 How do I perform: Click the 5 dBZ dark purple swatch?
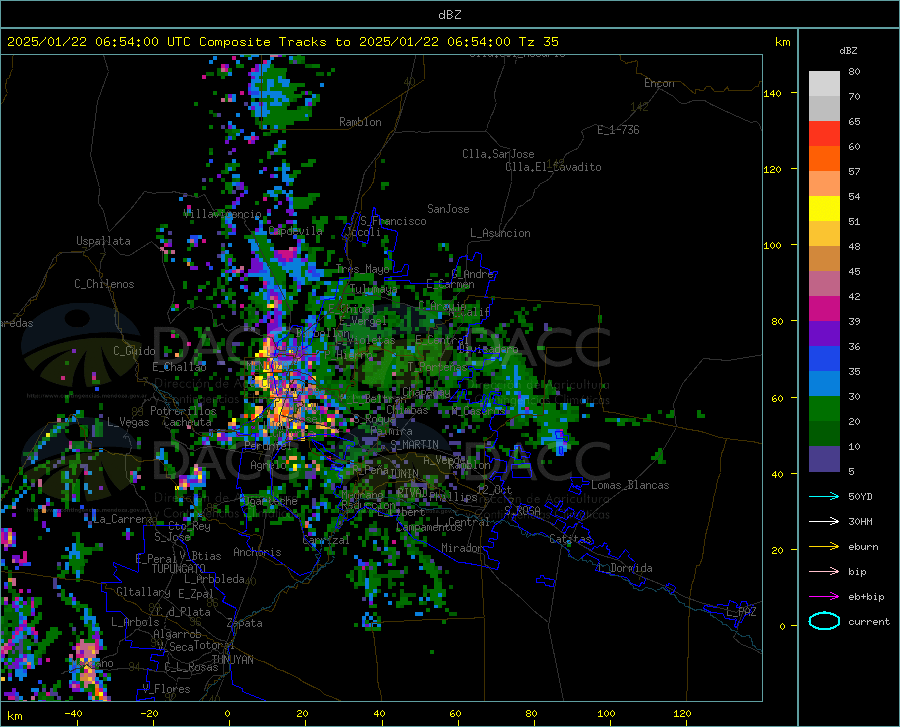point(824,458)
